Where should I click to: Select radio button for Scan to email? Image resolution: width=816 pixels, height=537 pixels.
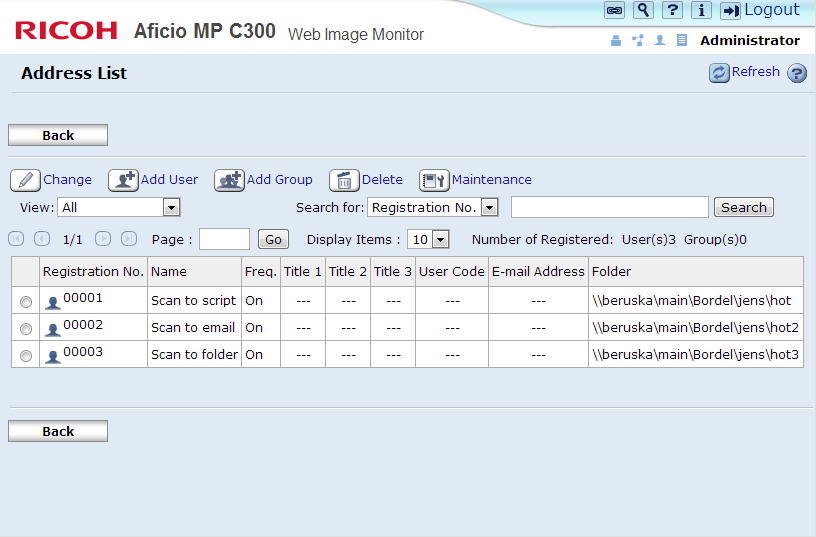pyautogui.click(x=26, y=329)
